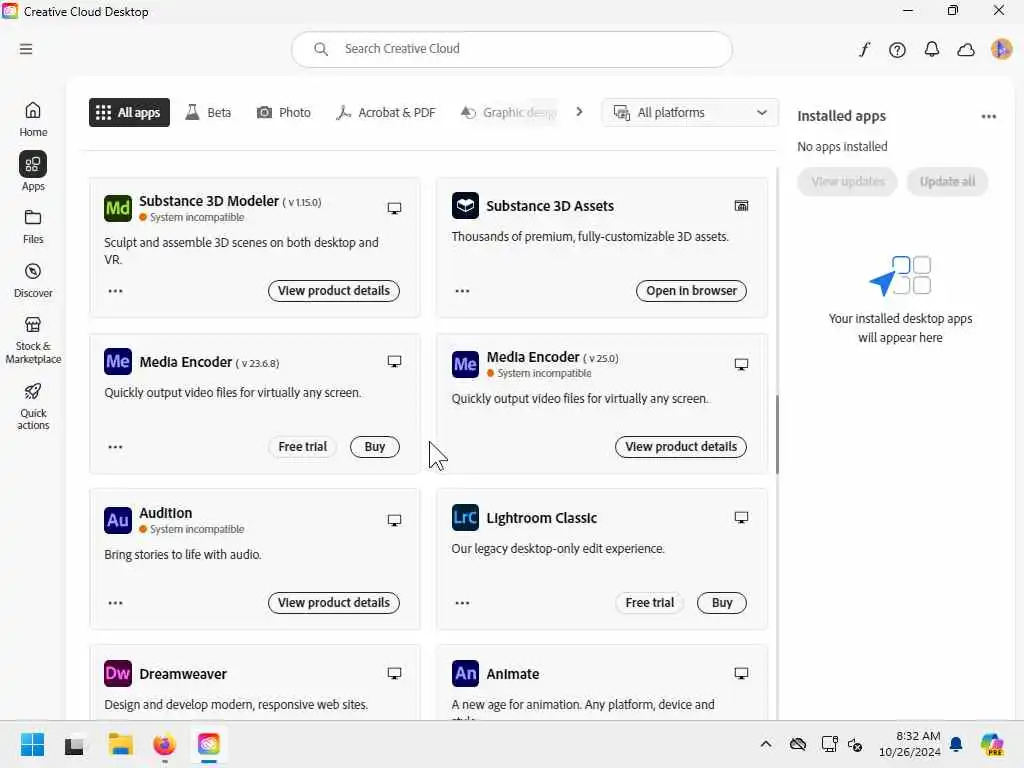1024x768 pixels.
Task: Click the Substance 3D Assets app icon
Action: click(x=465, y=206)
